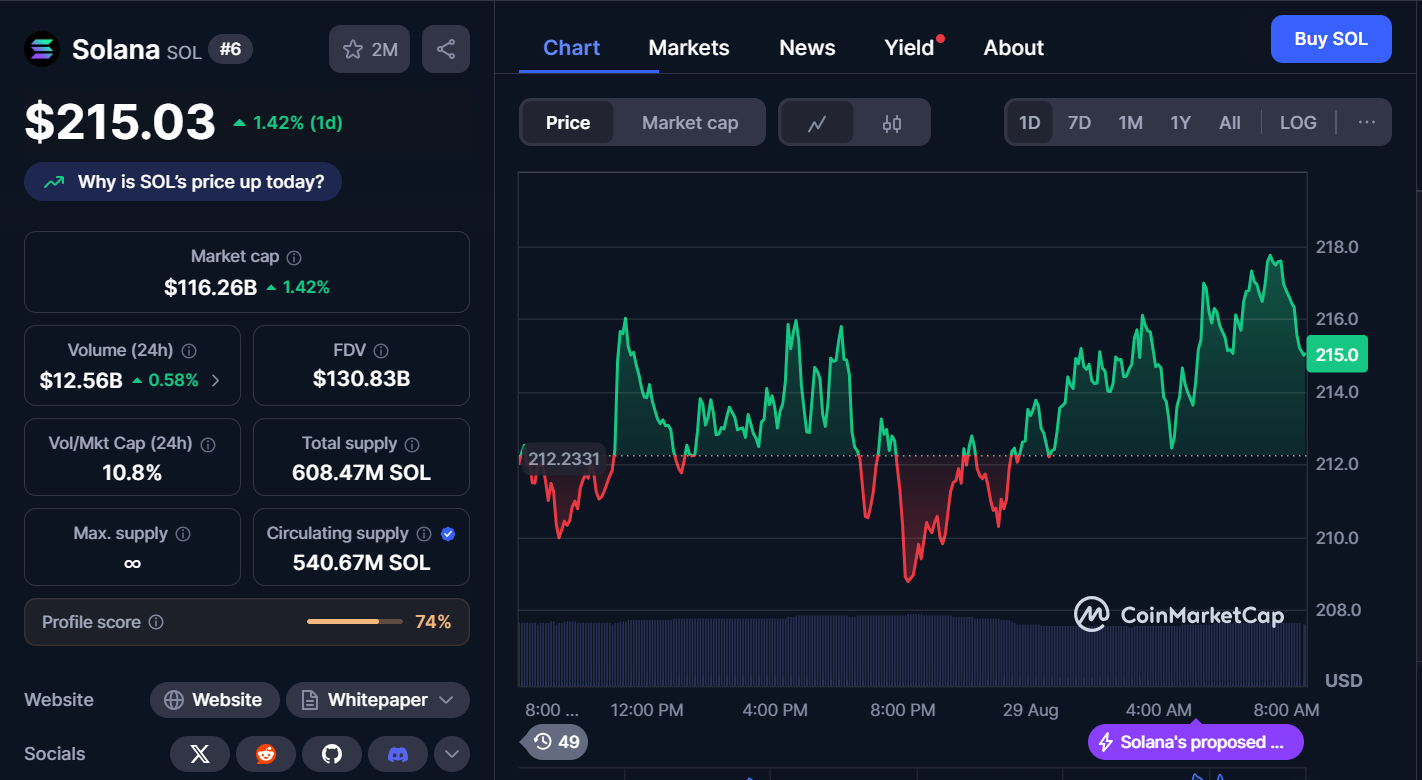
Task: Open the chart more-options ellipsis
Action: click(1367, 122)
